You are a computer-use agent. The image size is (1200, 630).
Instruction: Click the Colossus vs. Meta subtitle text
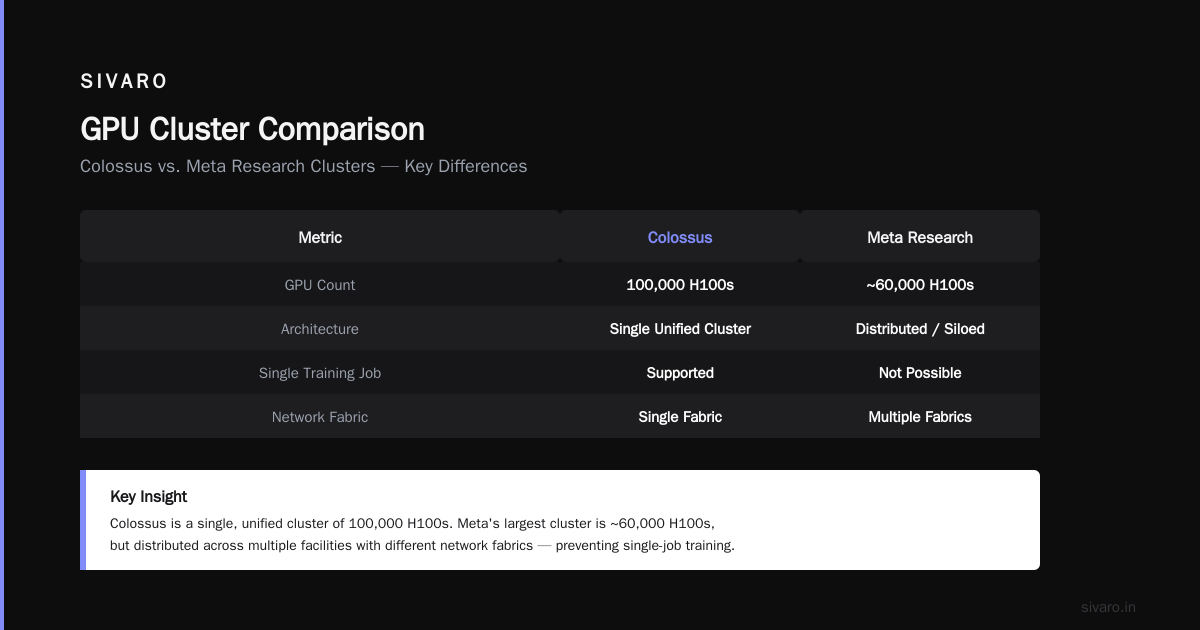coord(304,166)
